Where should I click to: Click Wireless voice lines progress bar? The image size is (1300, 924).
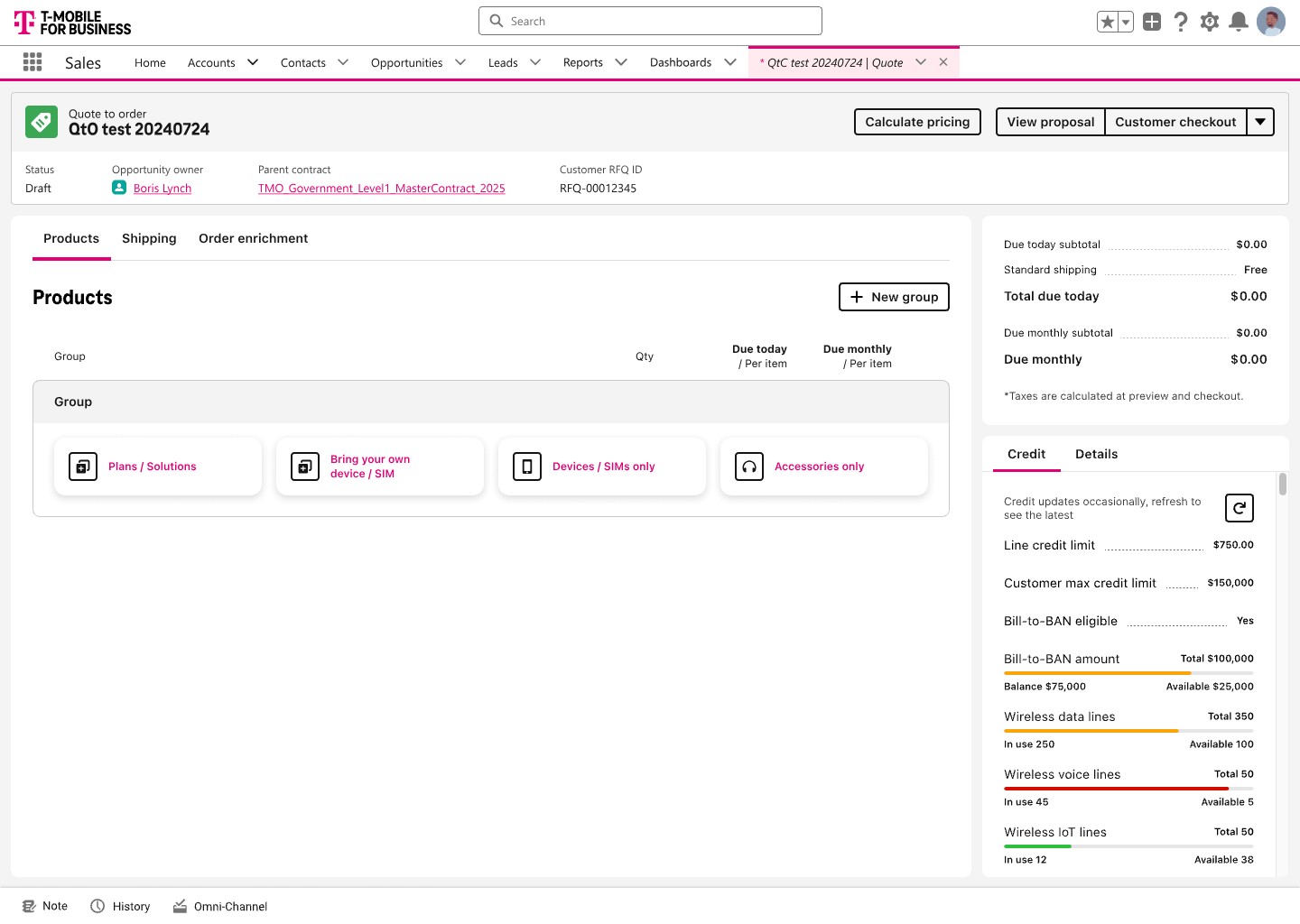1128,789
